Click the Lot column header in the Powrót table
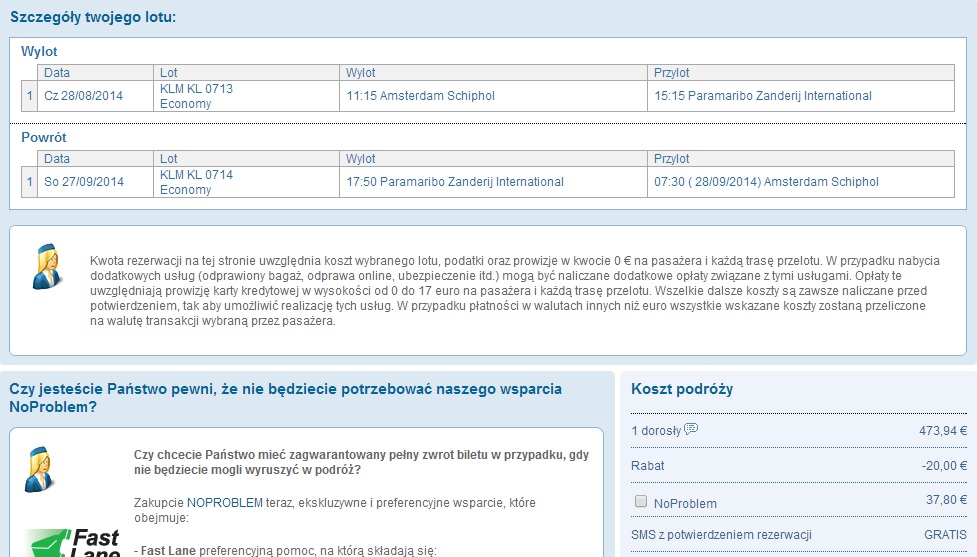 (x=246, y=158)
